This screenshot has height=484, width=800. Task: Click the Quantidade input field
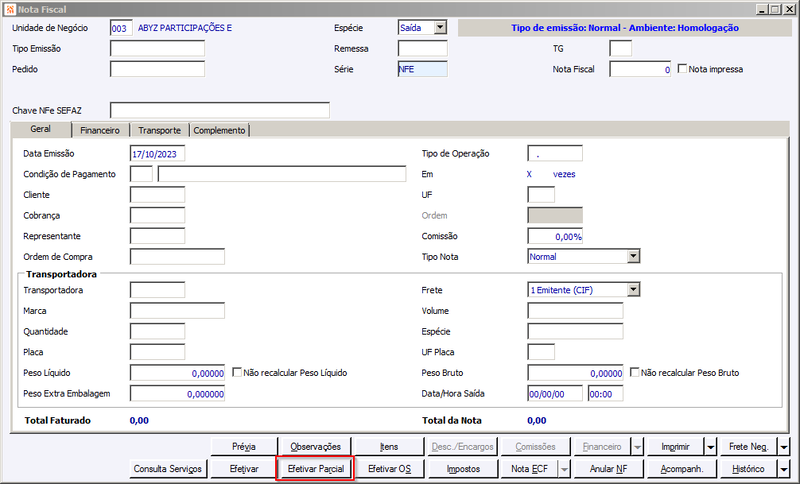point(158,332)
